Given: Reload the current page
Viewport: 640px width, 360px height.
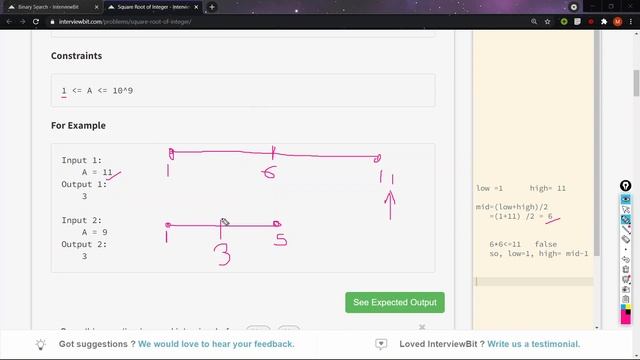Looking at the screenshot, I should click(36, 22).
